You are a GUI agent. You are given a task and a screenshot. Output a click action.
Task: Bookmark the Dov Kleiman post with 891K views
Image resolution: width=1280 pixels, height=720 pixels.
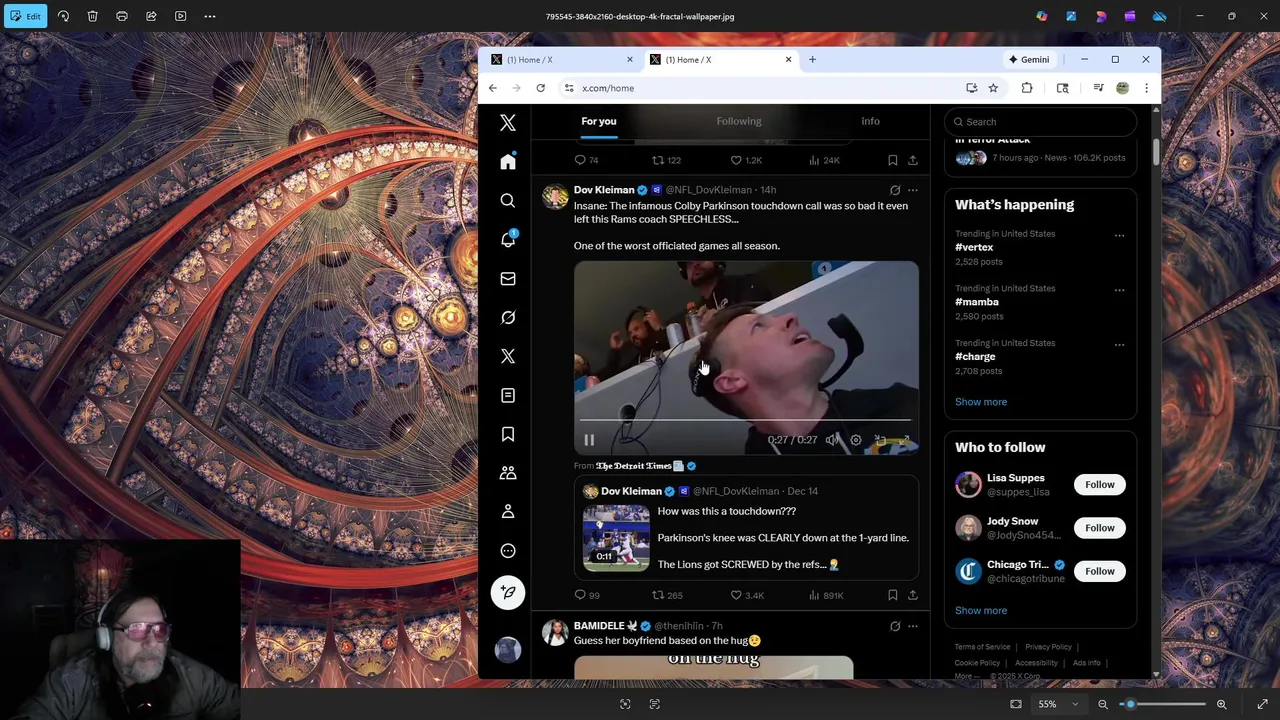pyautogui.click(x=892, y=595)
